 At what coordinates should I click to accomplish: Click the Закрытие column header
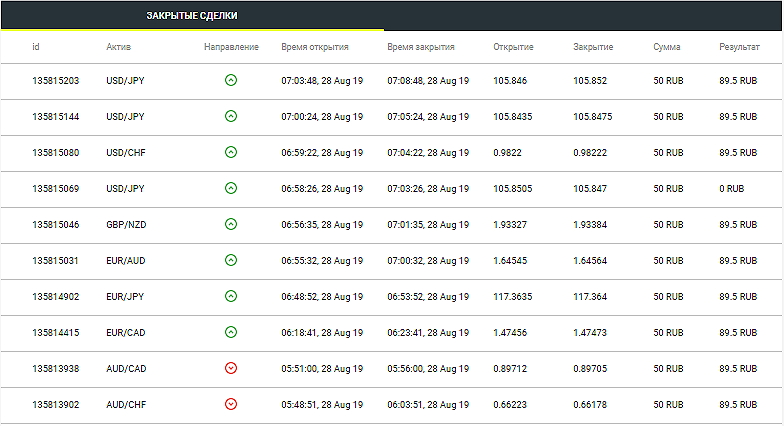(593, 46)
